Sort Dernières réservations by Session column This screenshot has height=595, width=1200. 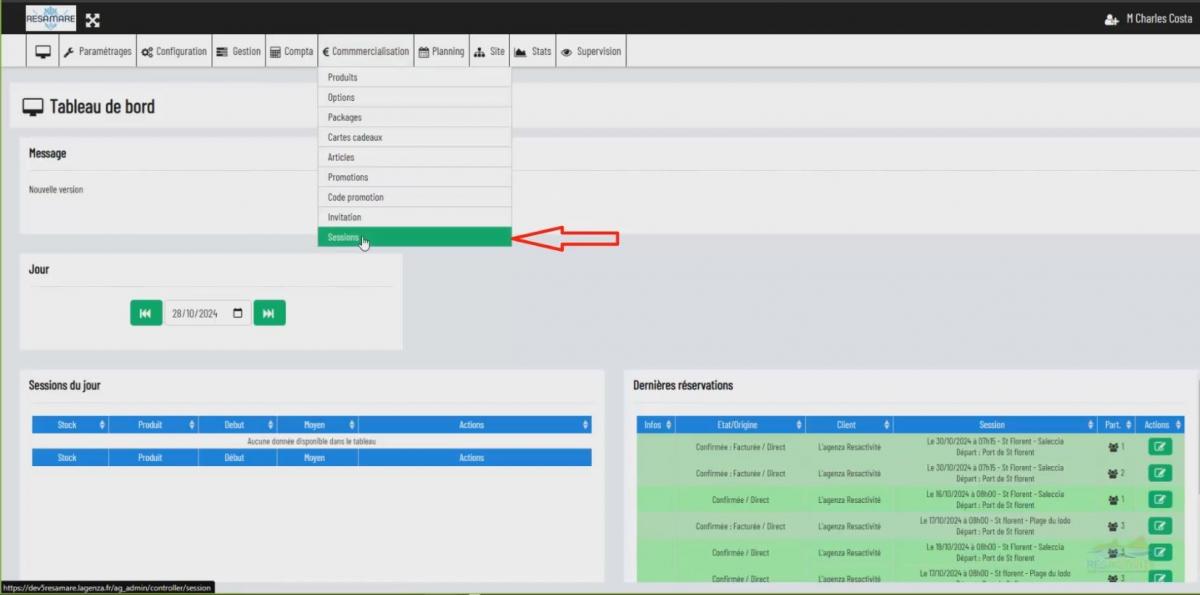point(996,425)
